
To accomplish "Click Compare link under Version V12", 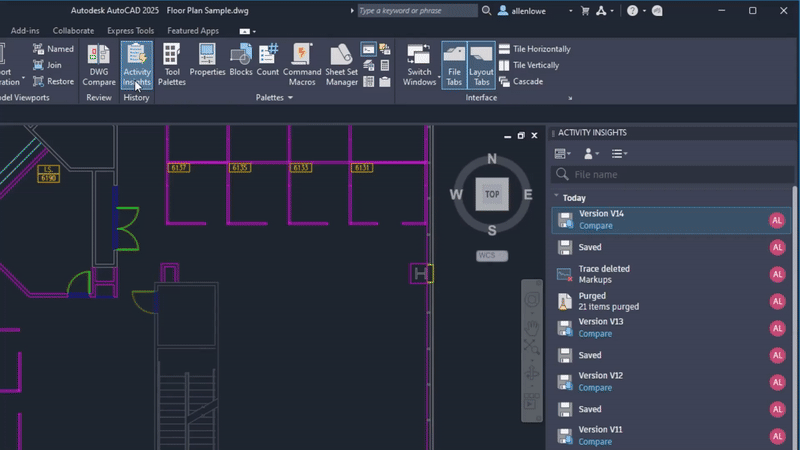I will [x=595, y=388].
